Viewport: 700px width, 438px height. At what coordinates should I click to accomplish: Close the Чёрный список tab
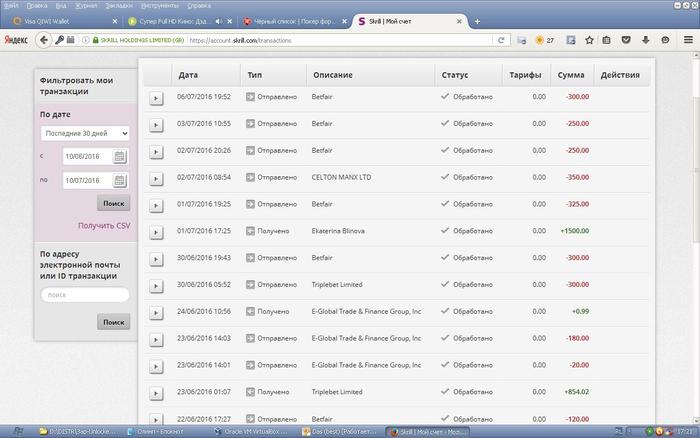tap(344, 21)
